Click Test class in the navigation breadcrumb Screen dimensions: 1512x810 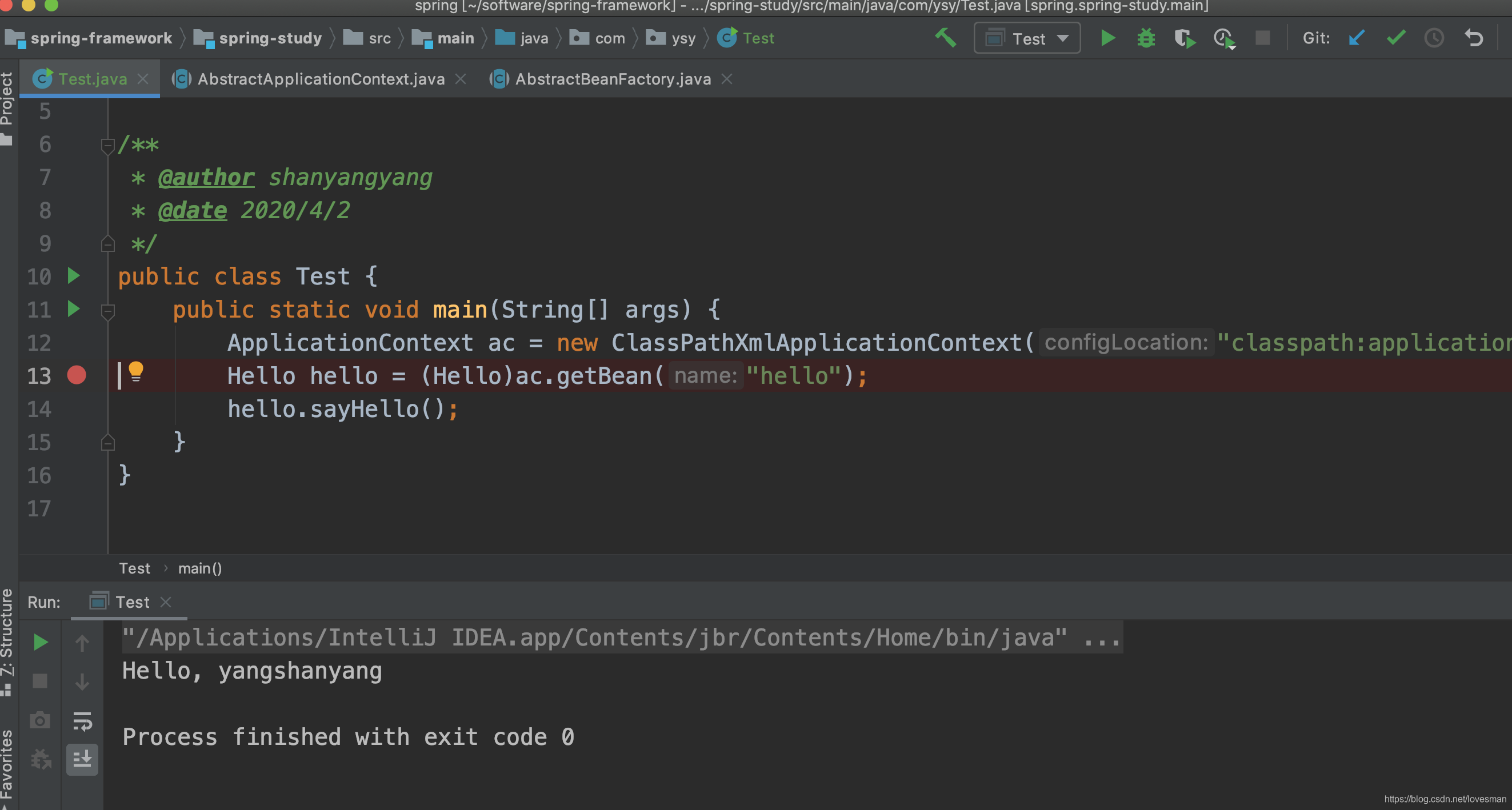pos(746,38)
